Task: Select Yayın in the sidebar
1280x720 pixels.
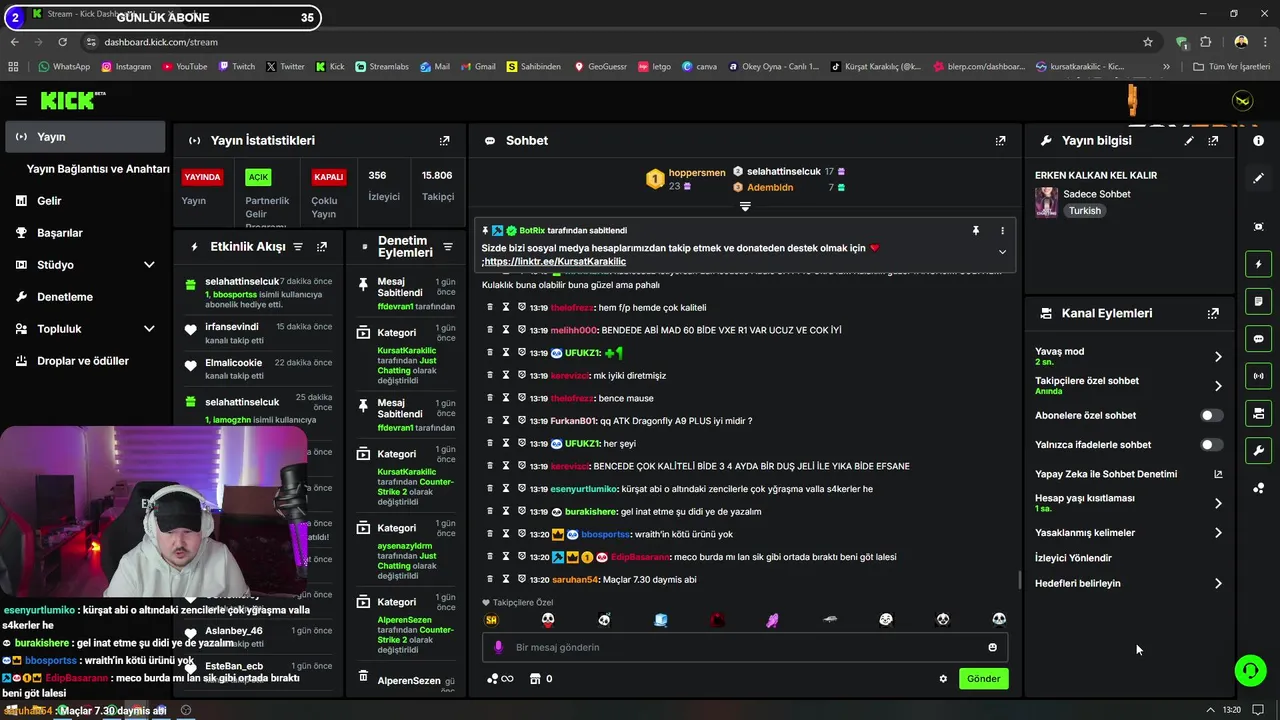Action: coord(85,137)
